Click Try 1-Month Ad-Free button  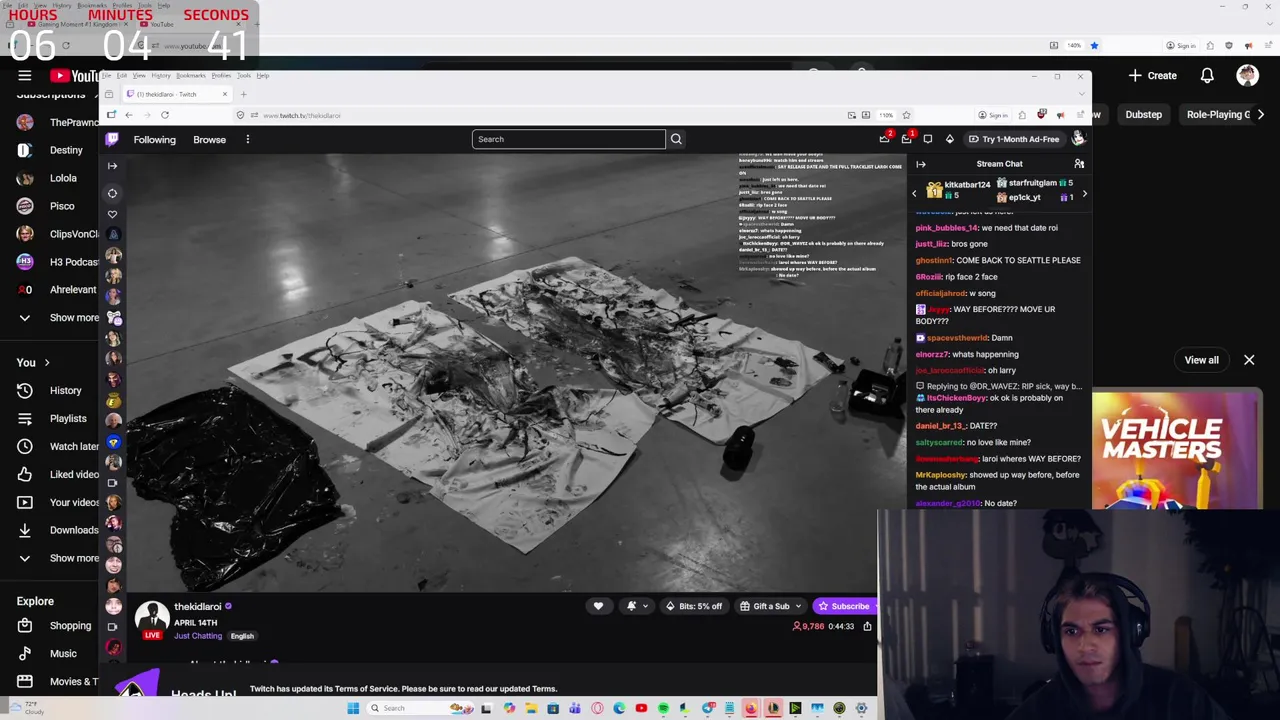point(1013,139)
